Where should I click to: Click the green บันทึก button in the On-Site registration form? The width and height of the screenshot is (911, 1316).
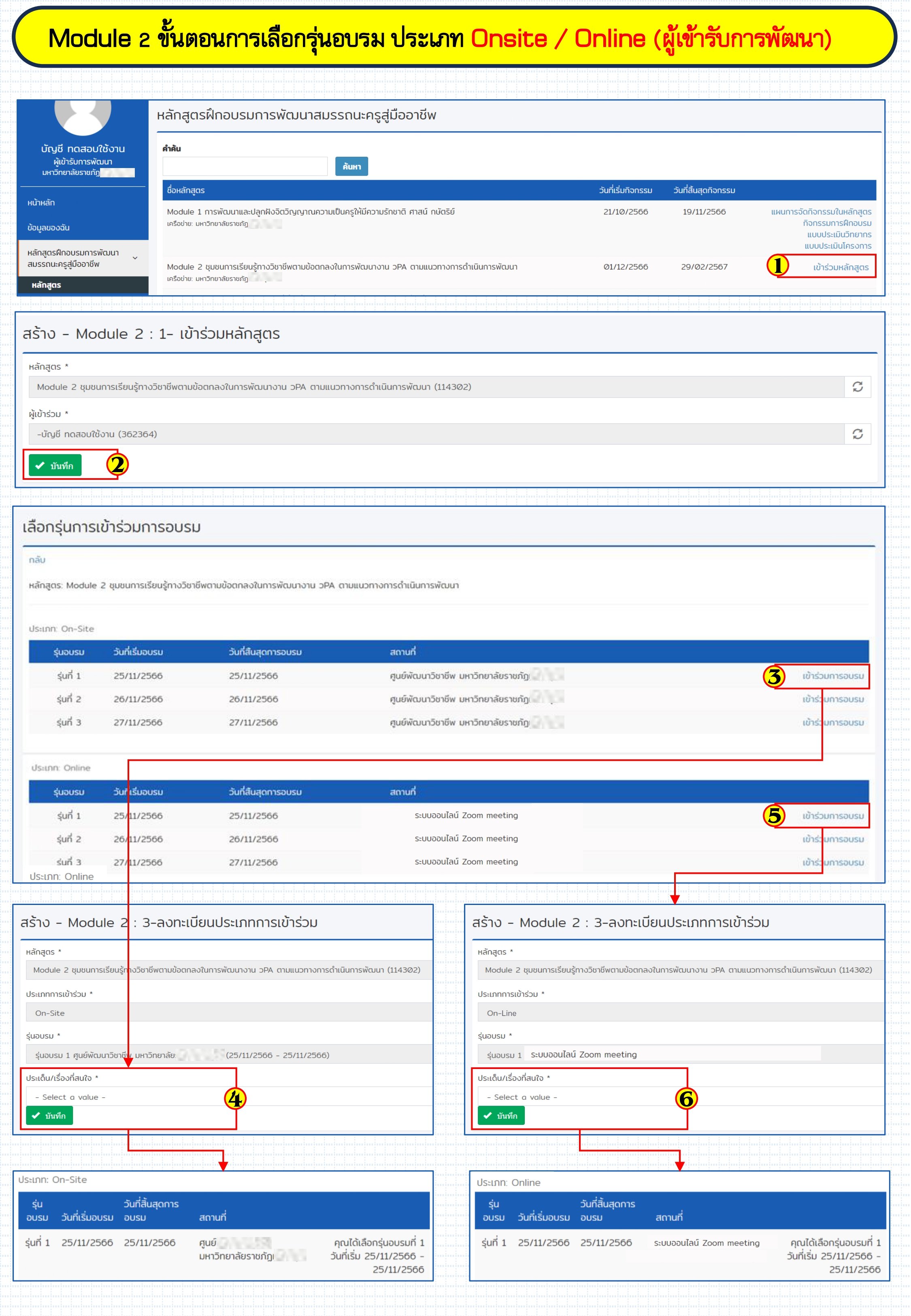click(49, 1116)
